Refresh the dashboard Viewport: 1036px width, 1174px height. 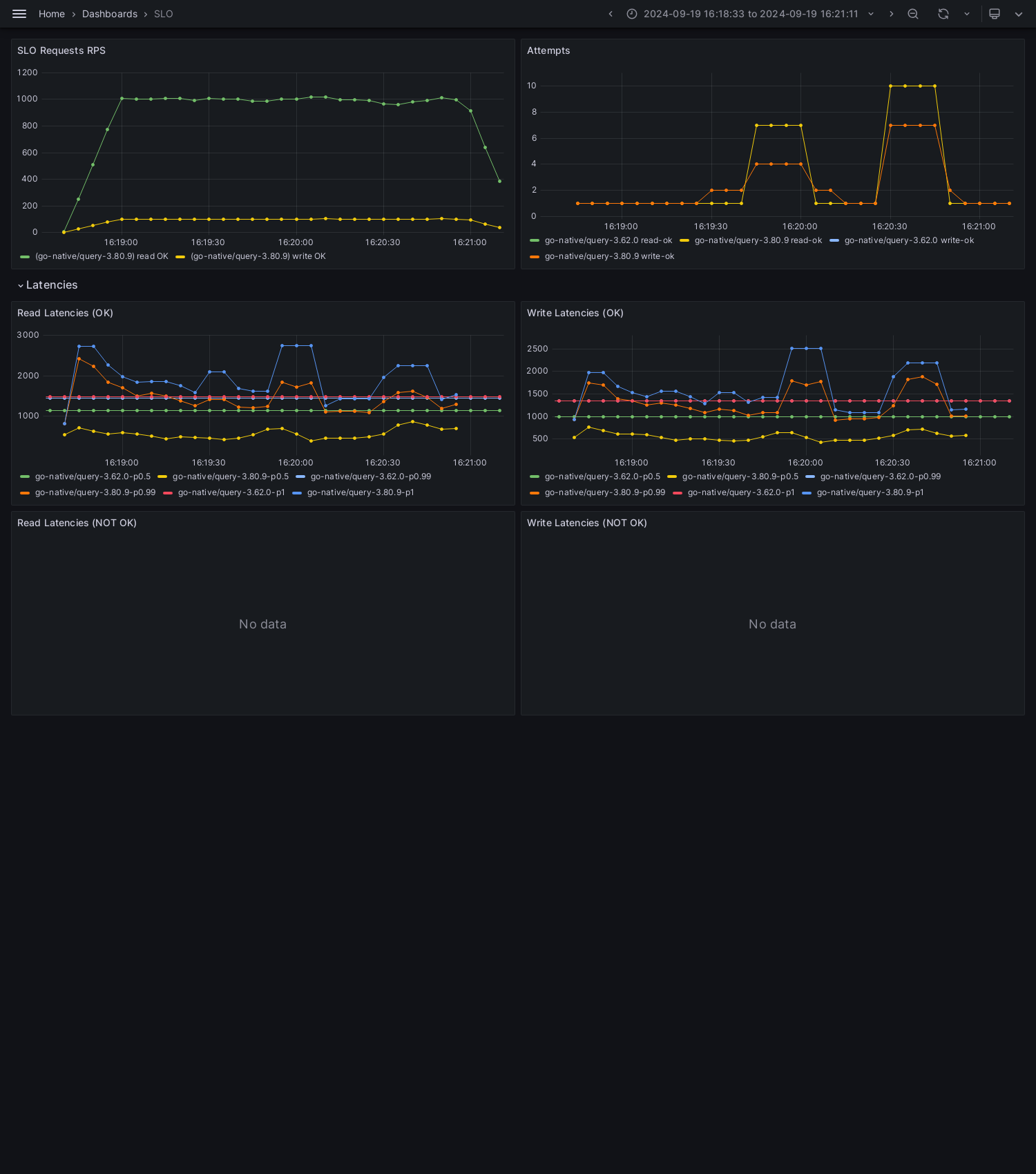pos(943,14)
